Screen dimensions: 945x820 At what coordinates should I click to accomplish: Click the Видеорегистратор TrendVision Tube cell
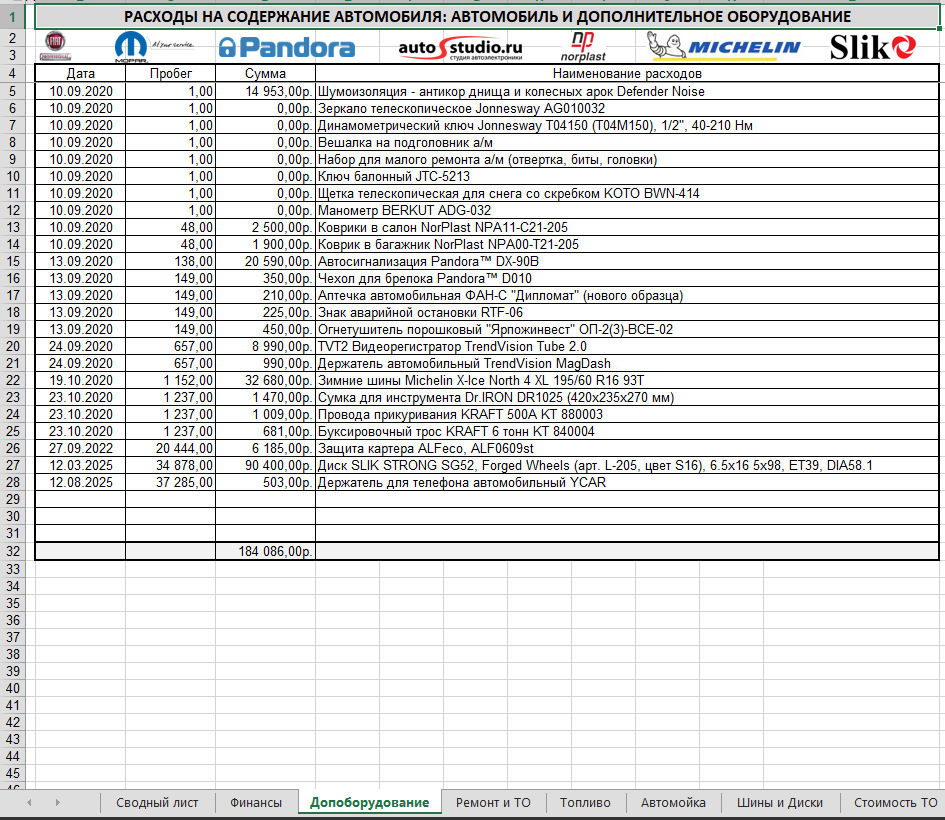tap(627, 346)
